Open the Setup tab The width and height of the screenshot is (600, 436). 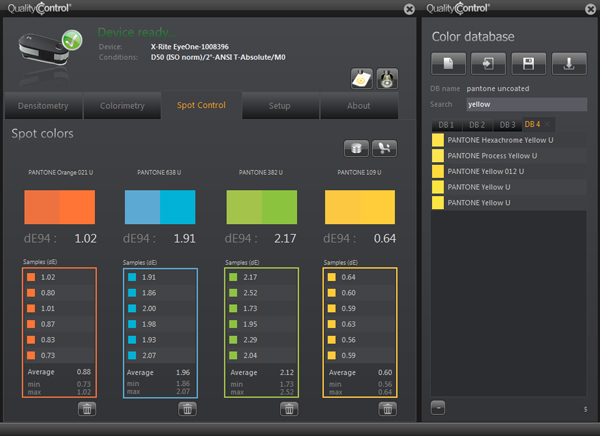pyautogui.click(x=280, y=106)
